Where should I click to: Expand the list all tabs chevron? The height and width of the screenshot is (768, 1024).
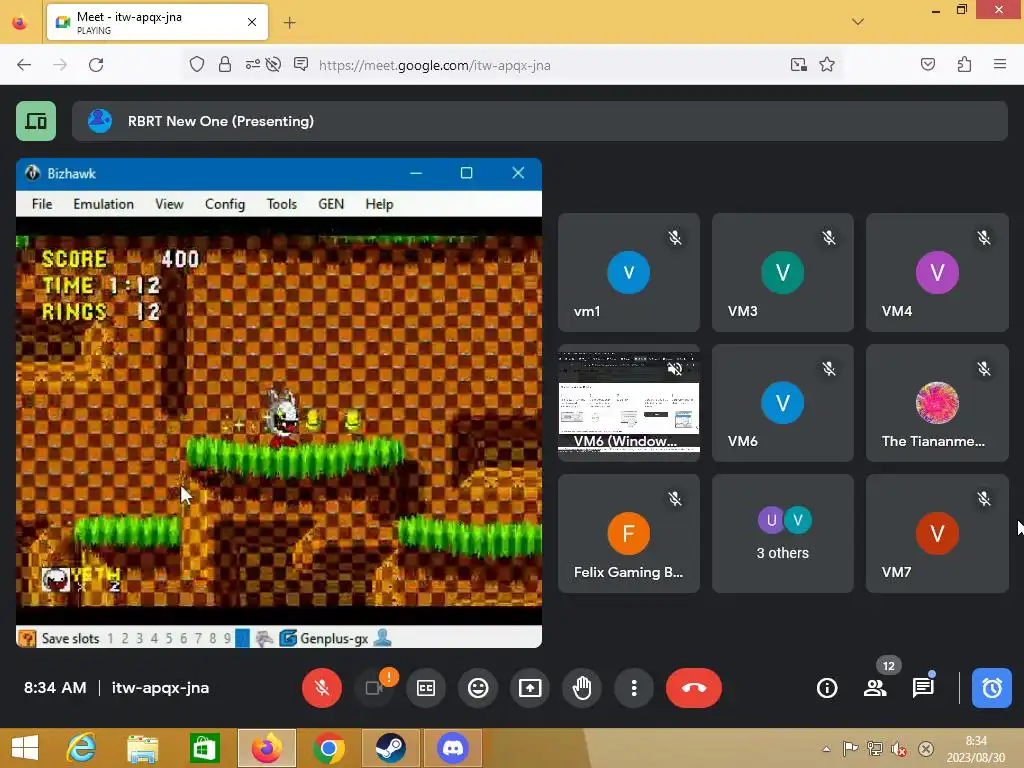tap(858, 22)
